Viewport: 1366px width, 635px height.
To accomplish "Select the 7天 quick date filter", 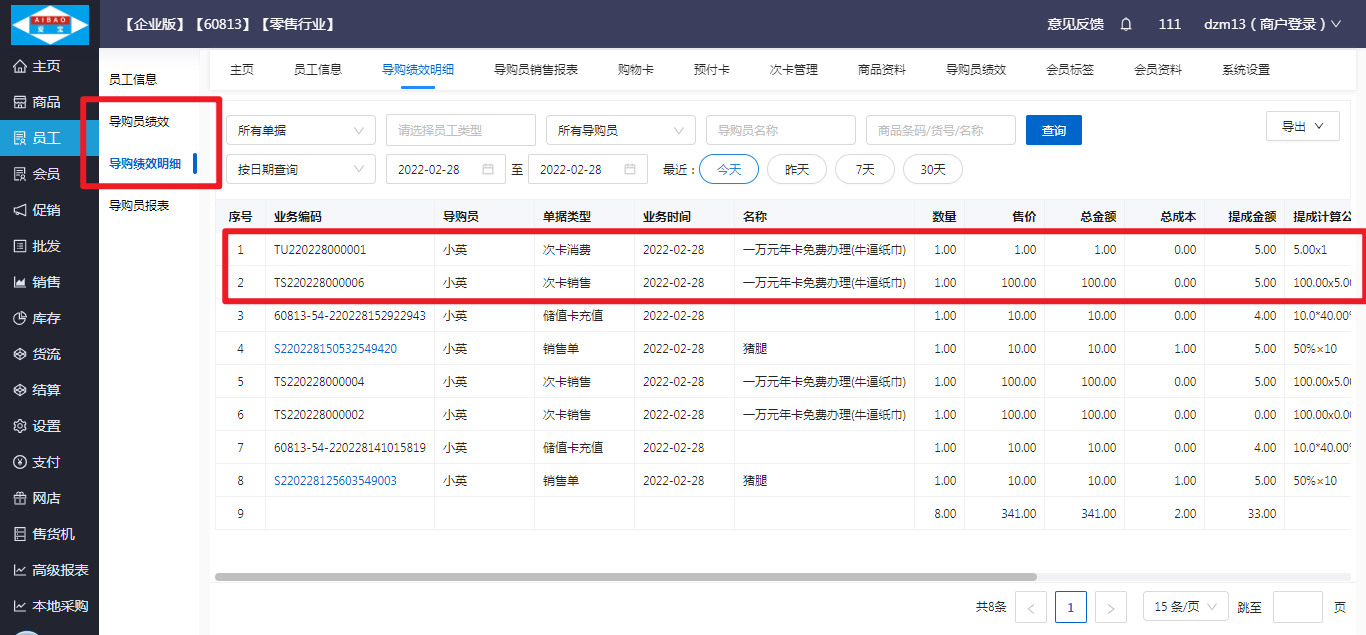I will click(865, 169).
